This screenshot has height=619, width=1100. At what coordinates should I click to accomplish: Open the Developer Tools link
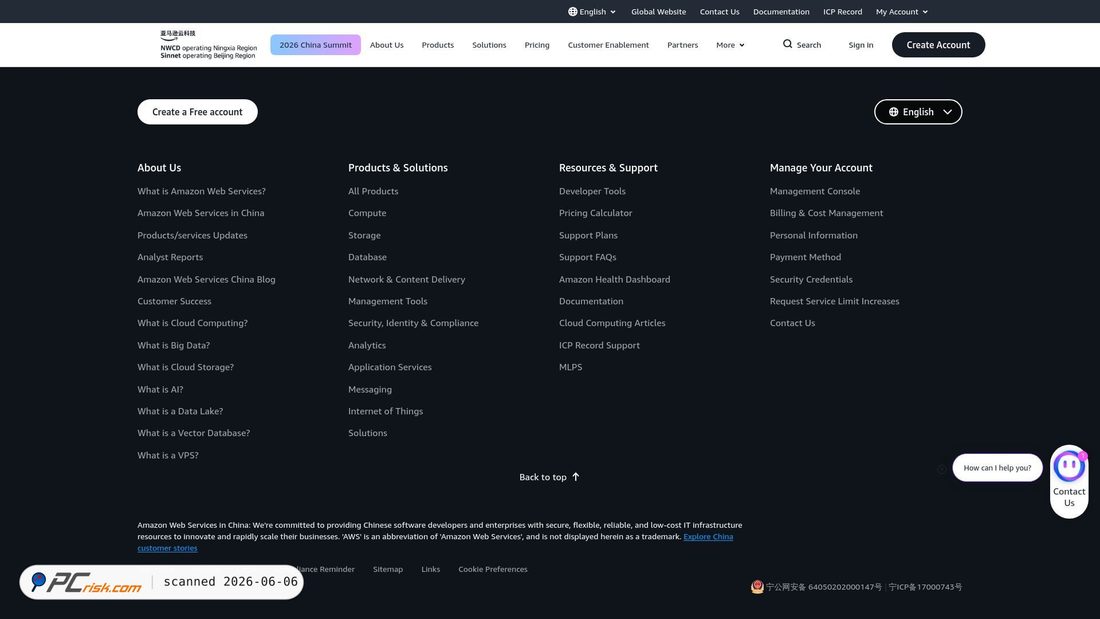592,191
